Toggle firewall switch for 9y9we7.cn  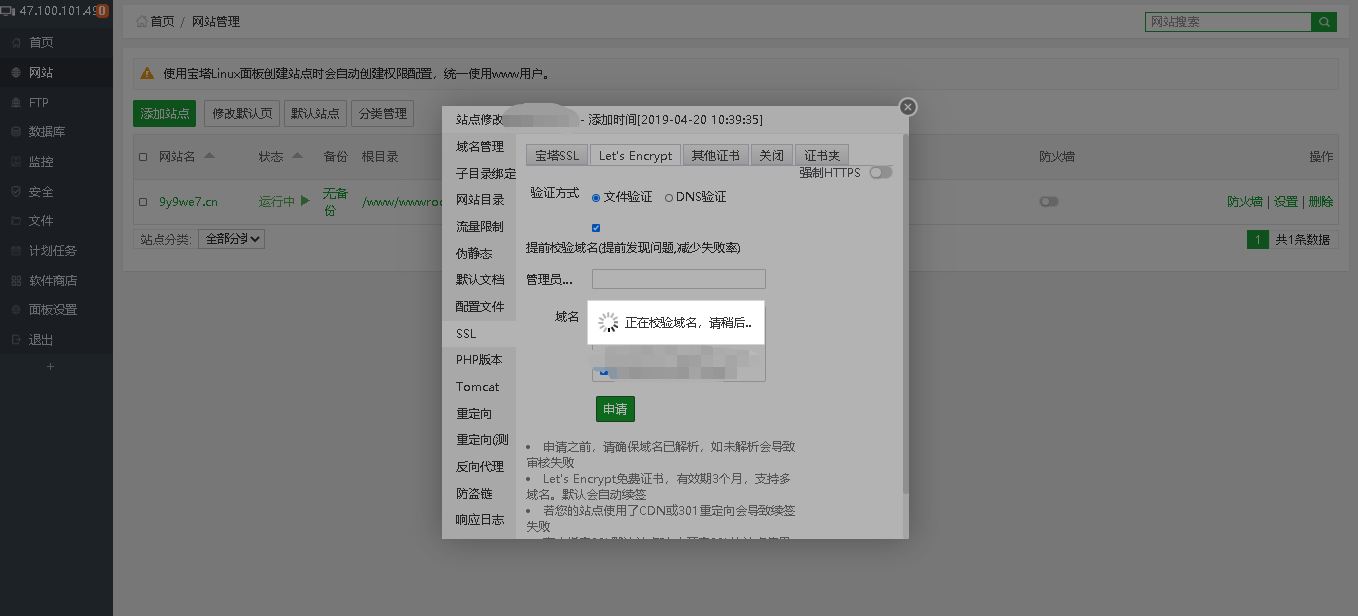point(1049,202)
